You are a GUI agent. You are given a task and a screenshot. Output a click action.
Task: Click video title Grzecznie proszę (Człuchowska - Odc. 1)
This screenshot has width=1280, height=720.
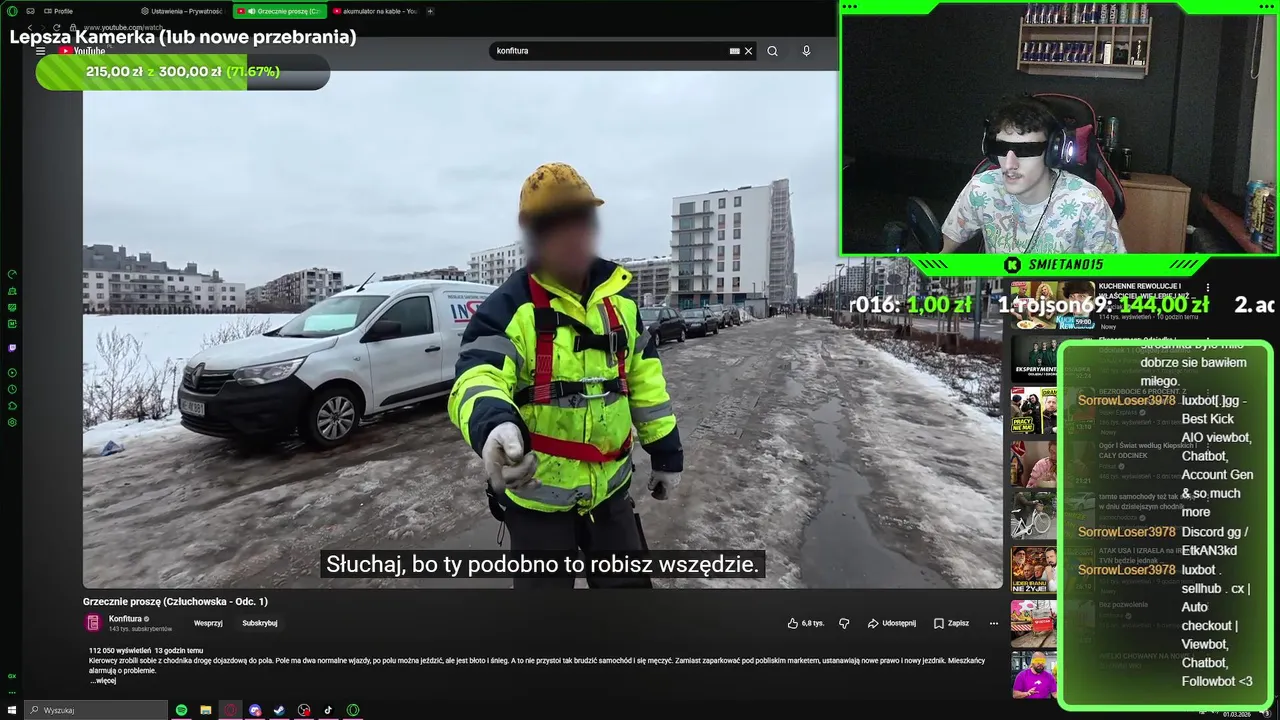[x=175, y=601]
